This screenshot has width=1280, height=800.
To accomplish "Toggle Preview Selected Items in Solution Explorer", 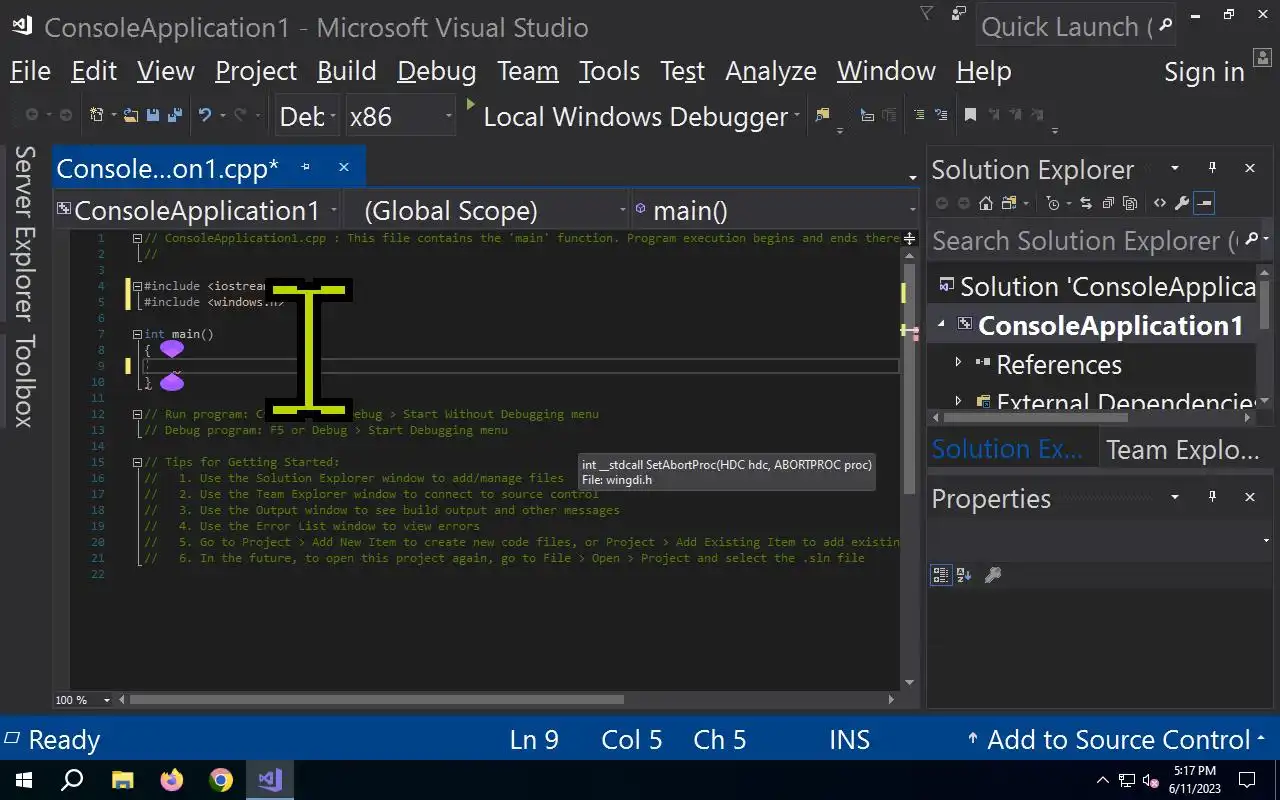I will point(1204,203).
